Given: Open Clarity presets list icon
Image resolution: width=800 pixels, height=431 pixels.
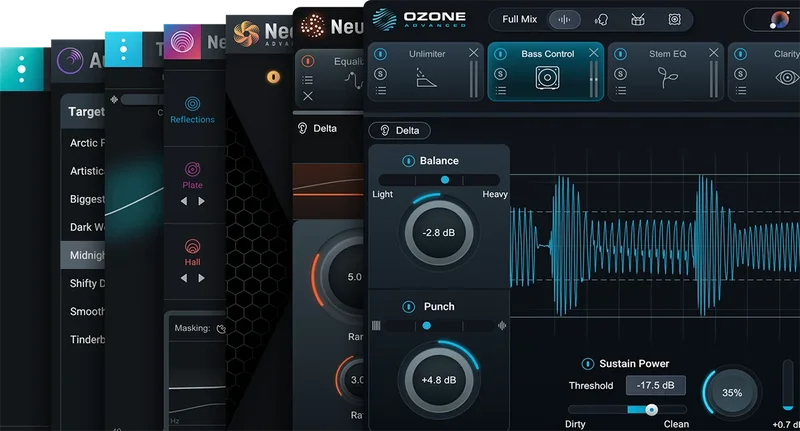Looking at the screenshot, I should click(x=741, y=91).
